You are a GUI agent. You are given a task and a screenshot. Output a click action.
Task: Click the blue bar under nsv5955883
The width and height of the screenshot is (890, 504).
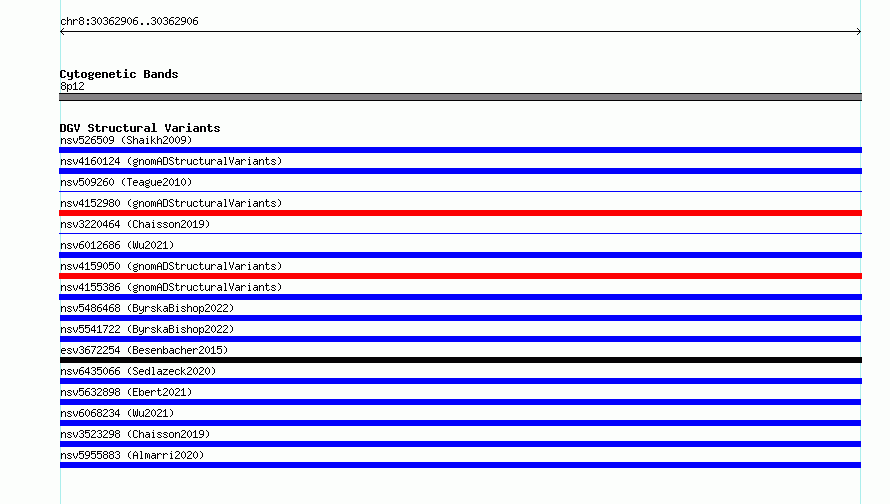point(460,465)
